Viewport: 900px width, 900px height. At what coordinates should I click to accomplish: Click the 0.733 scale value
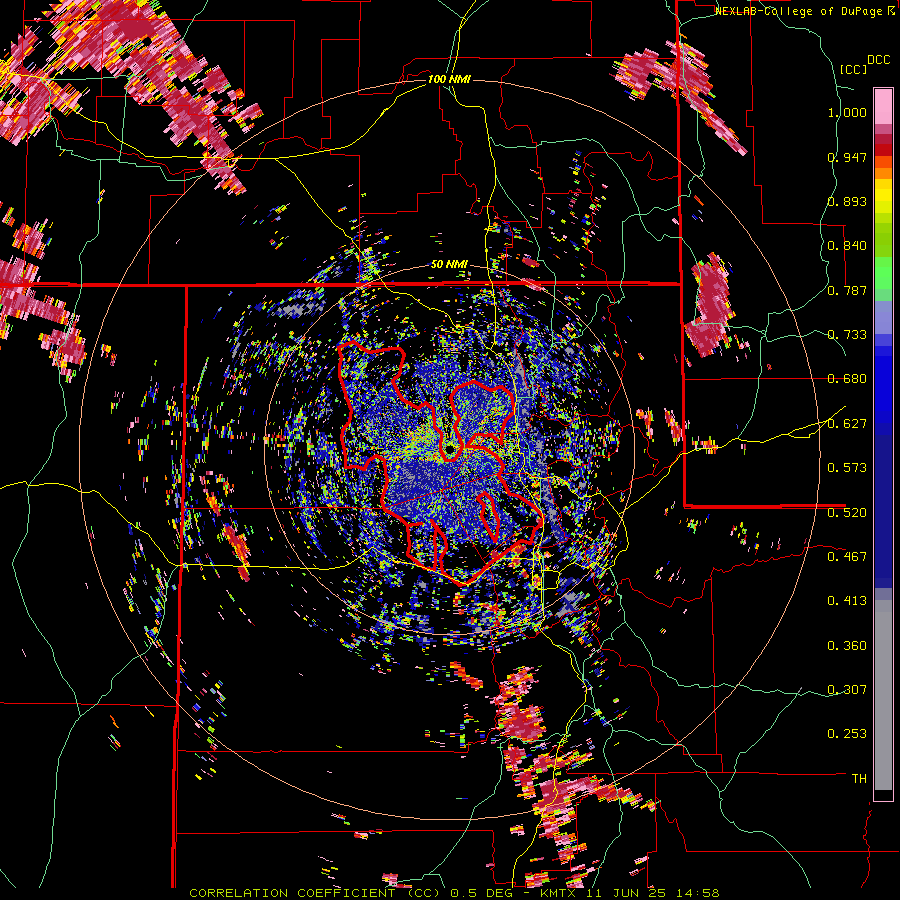847,335
